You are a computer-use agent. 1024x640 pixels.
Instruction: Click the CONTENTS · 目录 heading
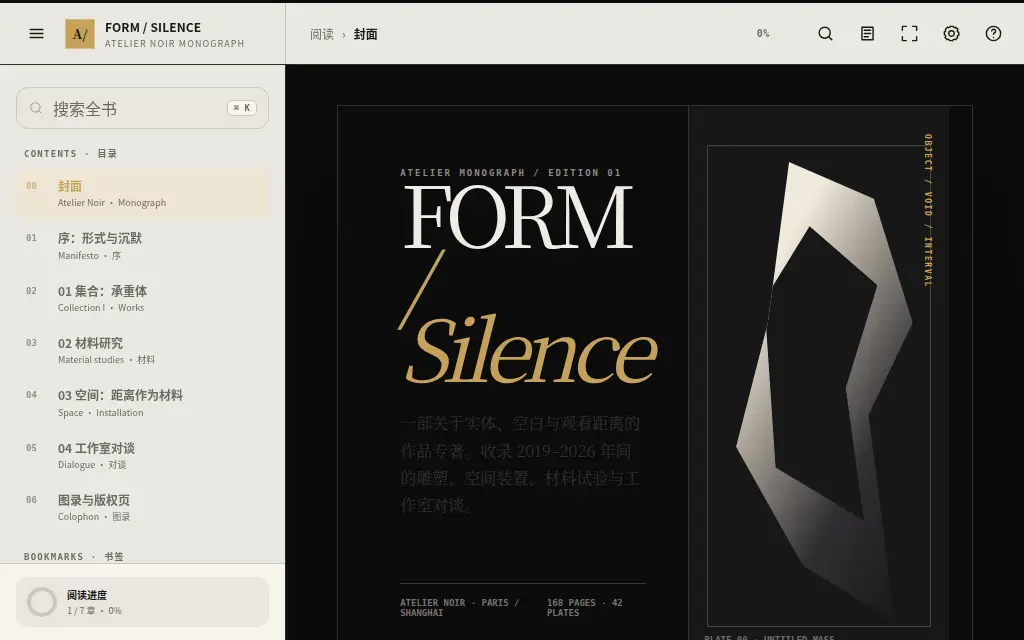point(71,153)
